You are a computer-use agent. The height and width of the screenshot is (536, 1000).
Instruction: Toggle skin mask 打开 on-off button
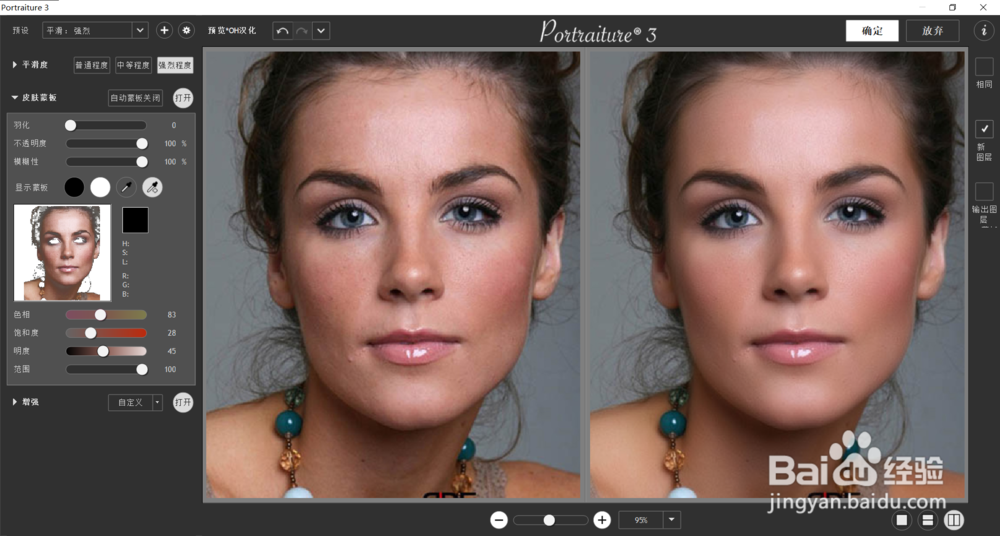tap(183, 98)
